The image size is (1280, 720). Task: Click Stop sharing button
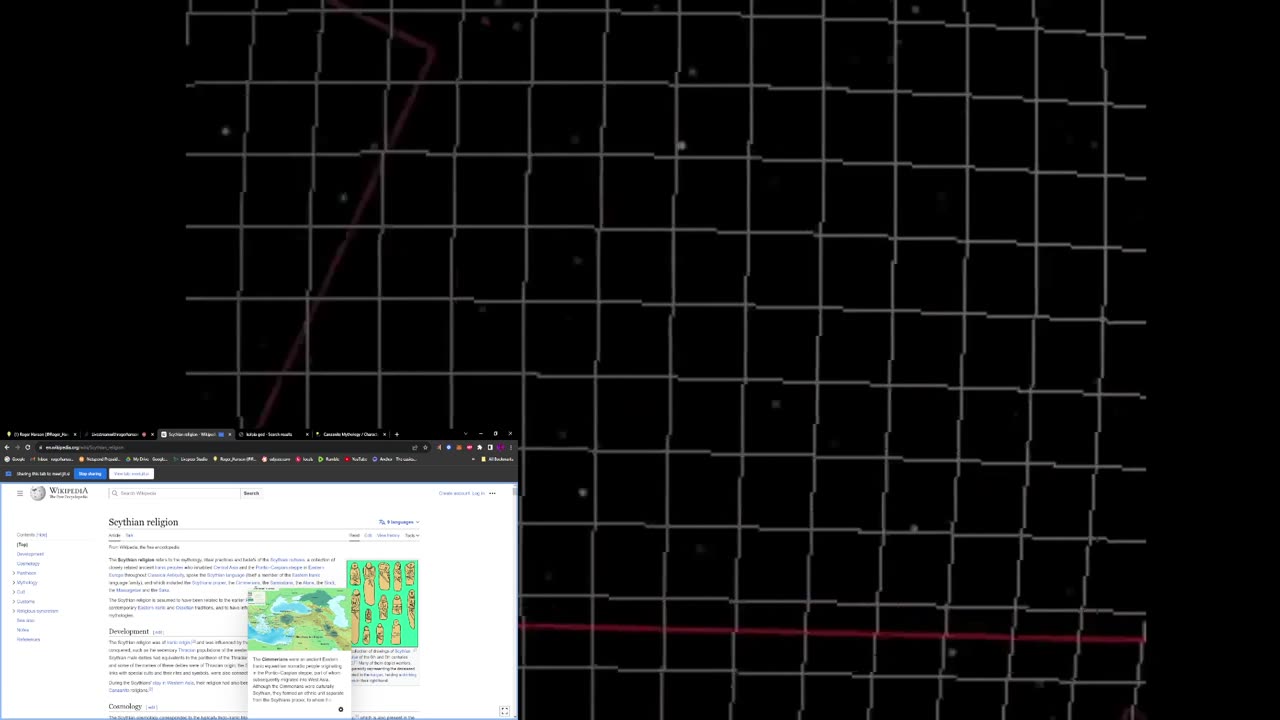[90, 474]
